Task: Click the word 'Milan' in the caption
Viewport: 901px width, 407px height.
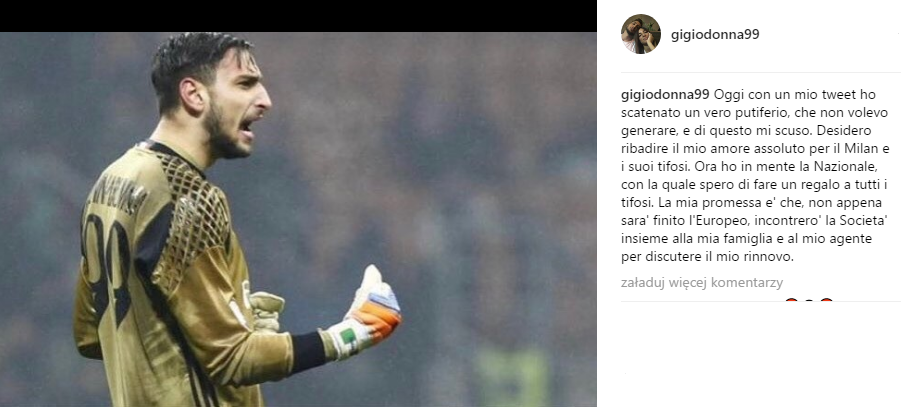Action: tap(853, 148)
